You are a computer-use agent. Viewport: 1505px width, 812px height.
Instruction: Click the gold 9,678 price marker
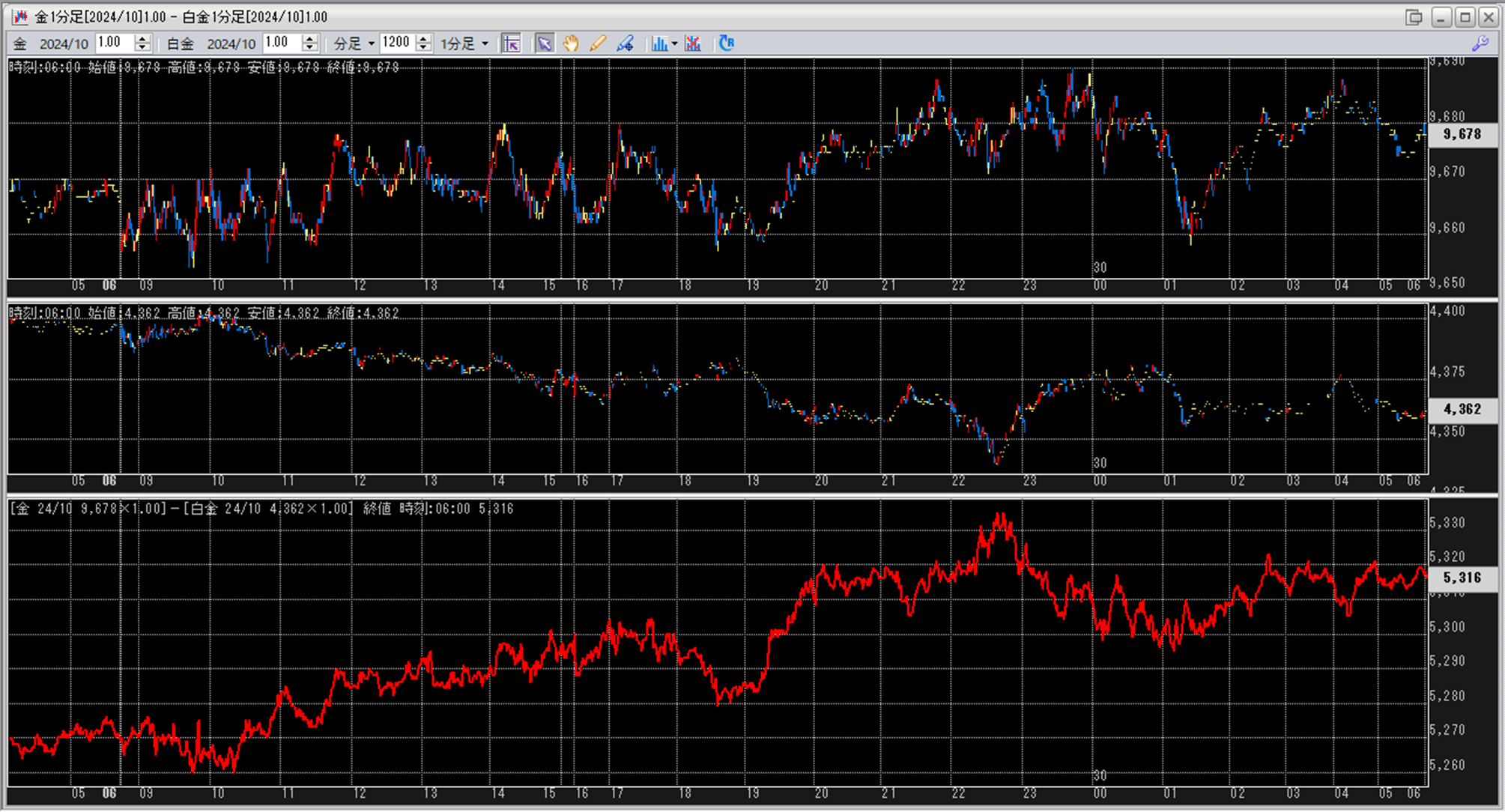pos(1462,134)
